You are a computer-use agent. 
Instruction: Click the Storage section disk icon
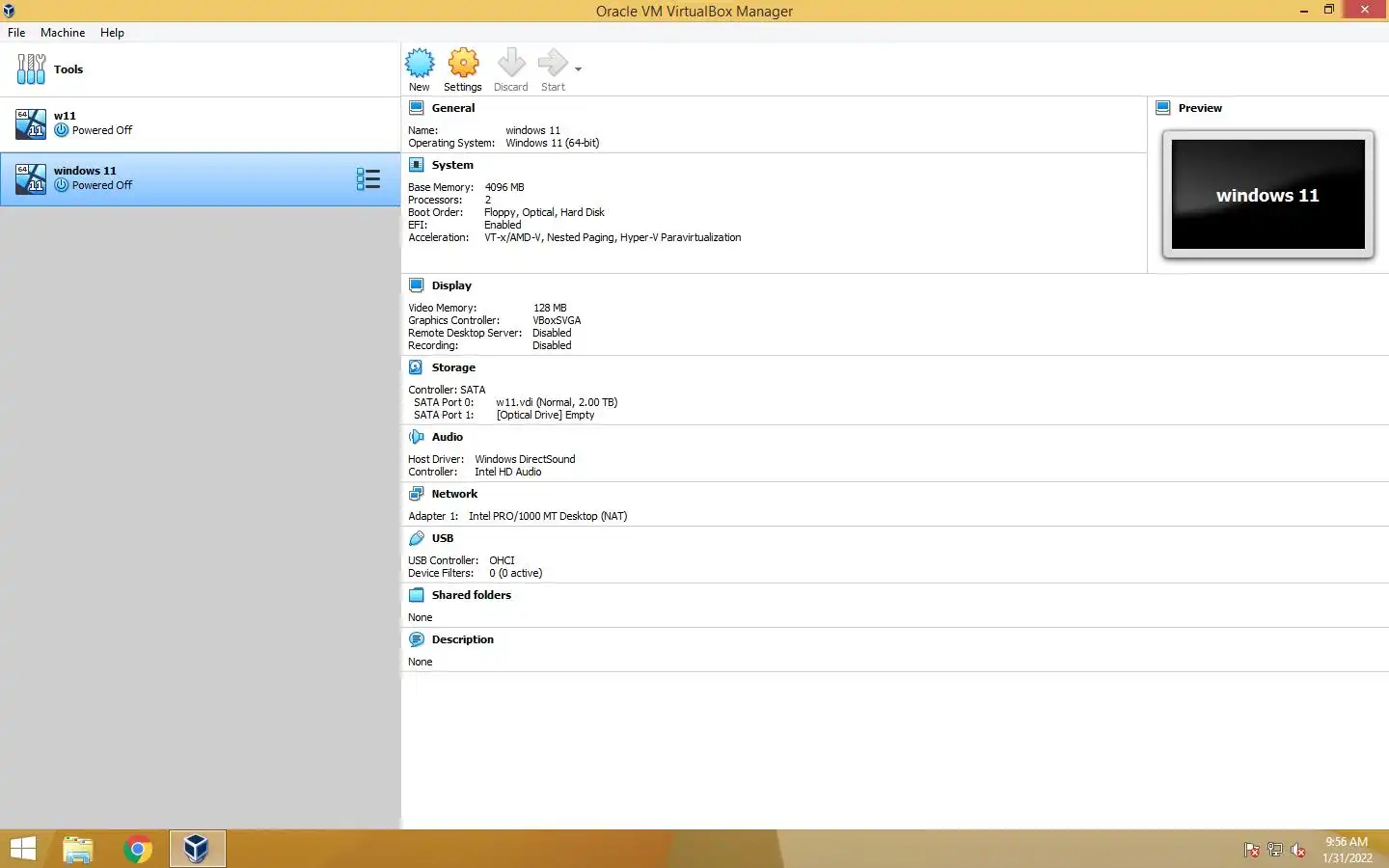417,367
